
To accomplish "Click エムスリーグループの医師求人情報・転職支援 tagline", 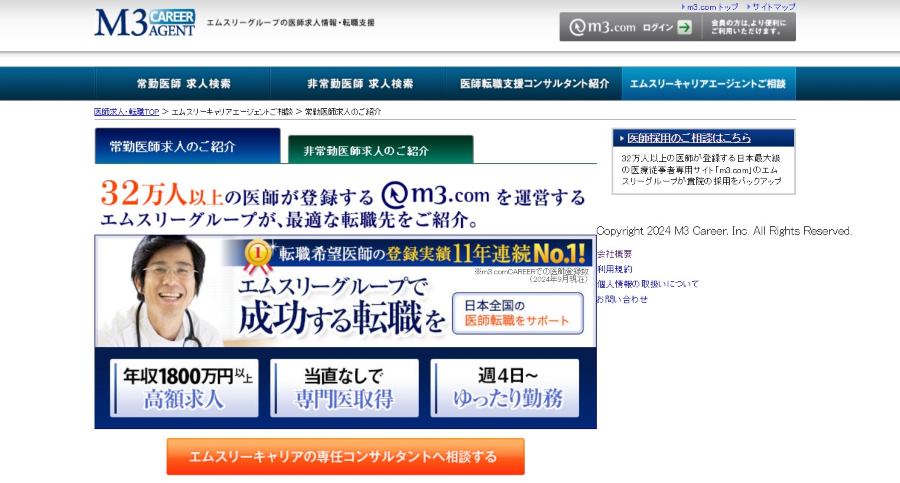I will 290,23.
